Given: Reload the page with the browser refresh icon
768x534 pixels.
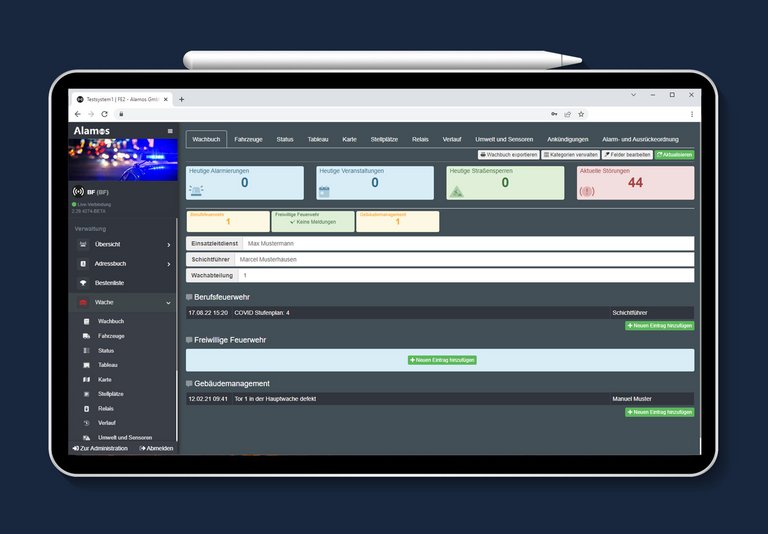Looking at the screenshot, I should pos(105,114).
